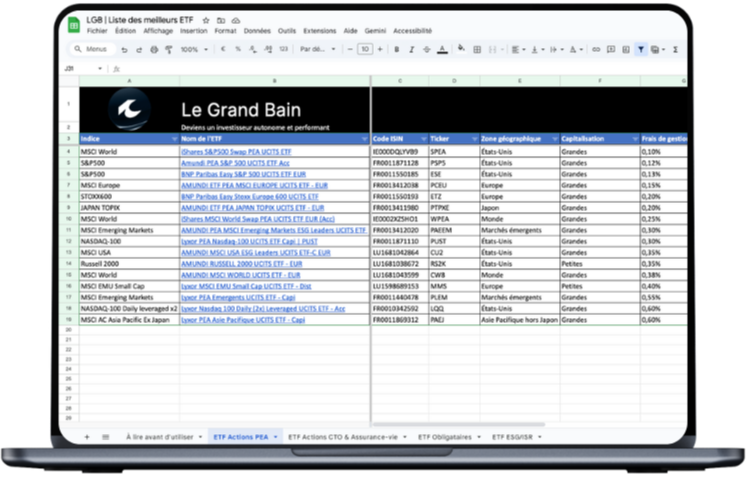Open the Fichier menu
Viewport: 747px width, 477px height.
point(97,31)
